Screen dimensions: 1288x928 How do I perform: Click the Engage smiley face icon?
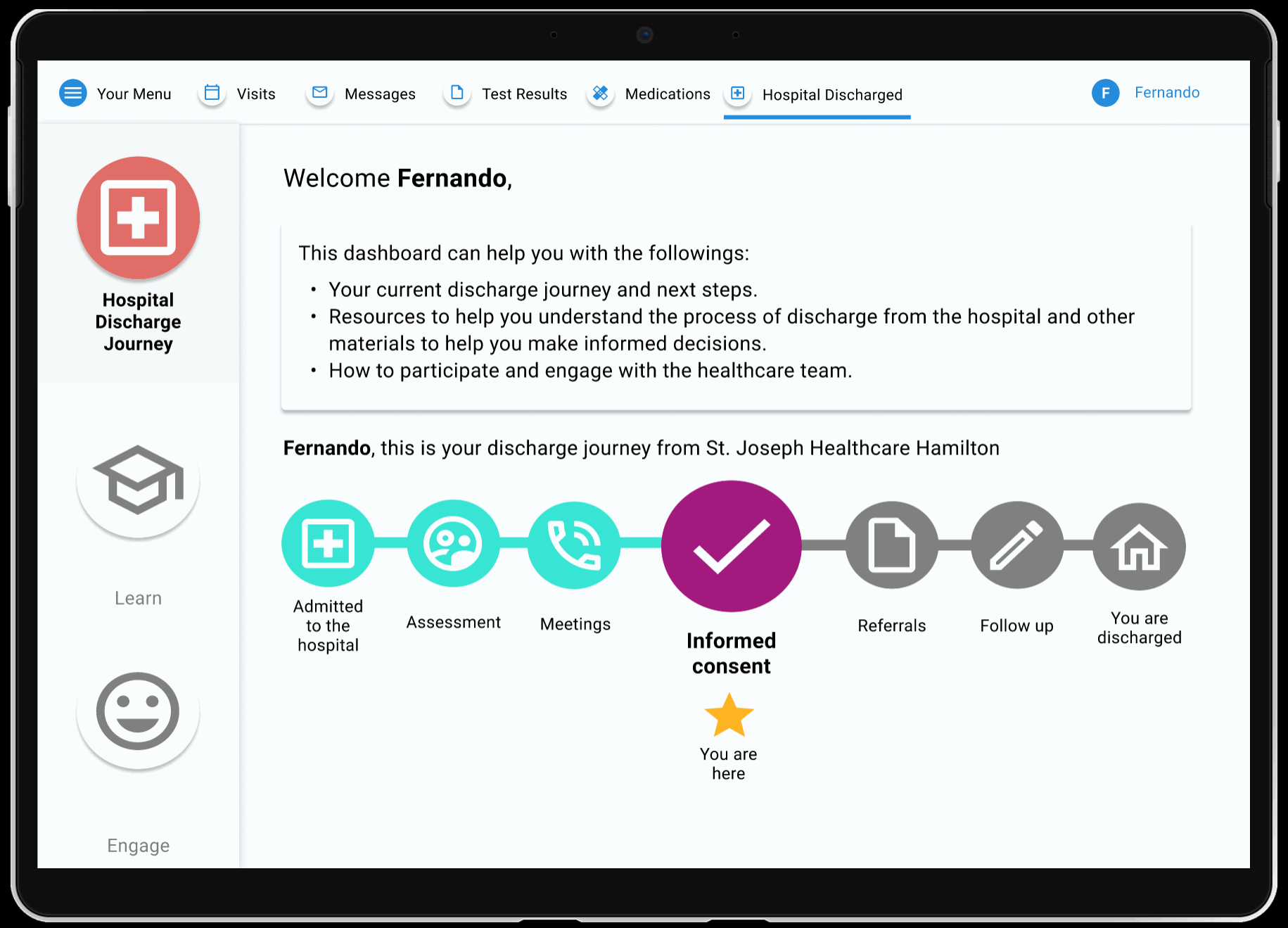click(139, 711)
